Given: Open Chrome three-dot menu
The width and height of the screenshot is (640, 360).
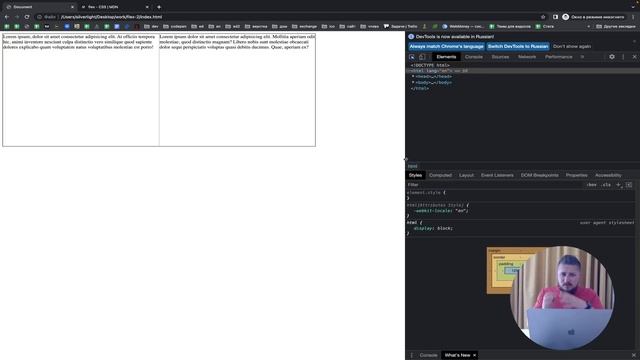Looking at the screenshot, I should point(633,17).
